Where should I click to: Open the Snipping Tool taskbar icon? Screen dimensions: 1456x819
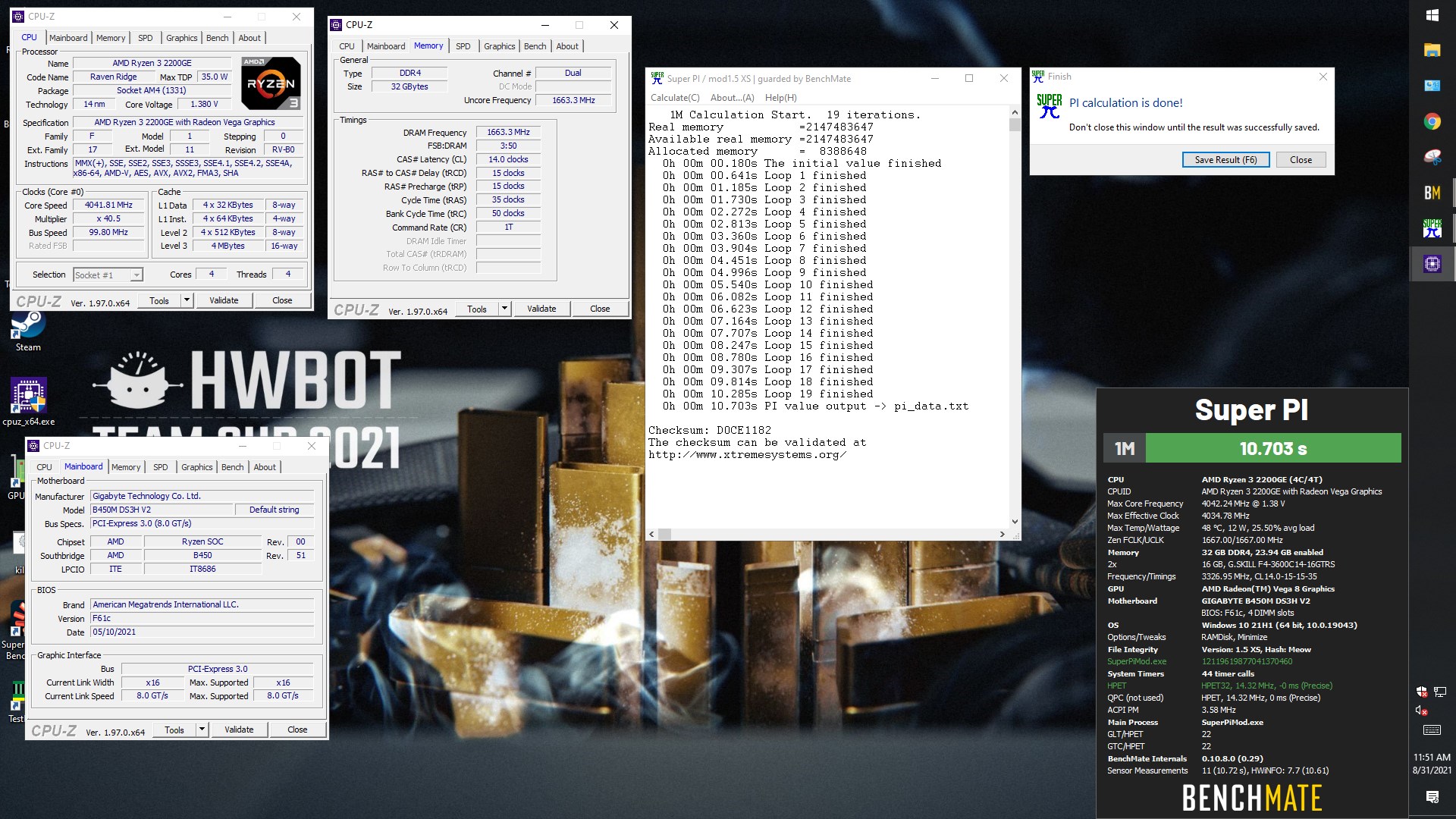click(x=1432, y=157)
